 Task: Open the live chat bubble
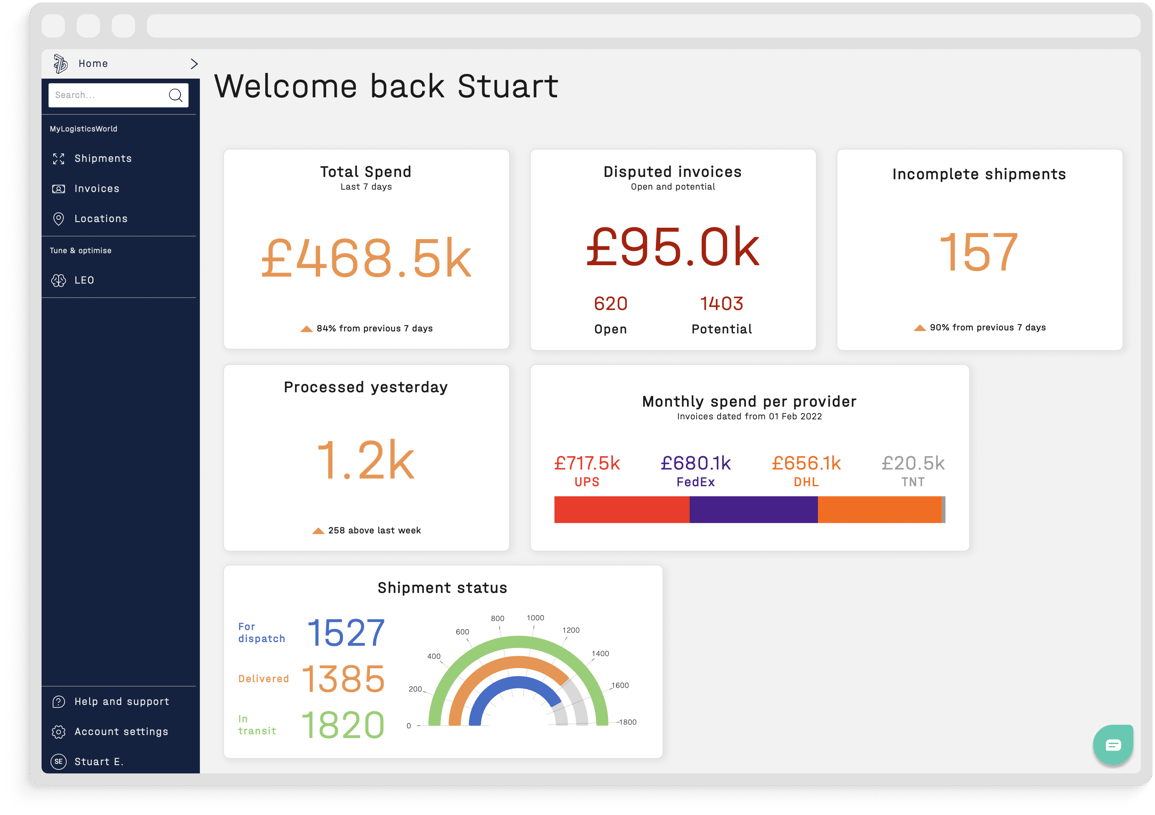point(1113,745)
